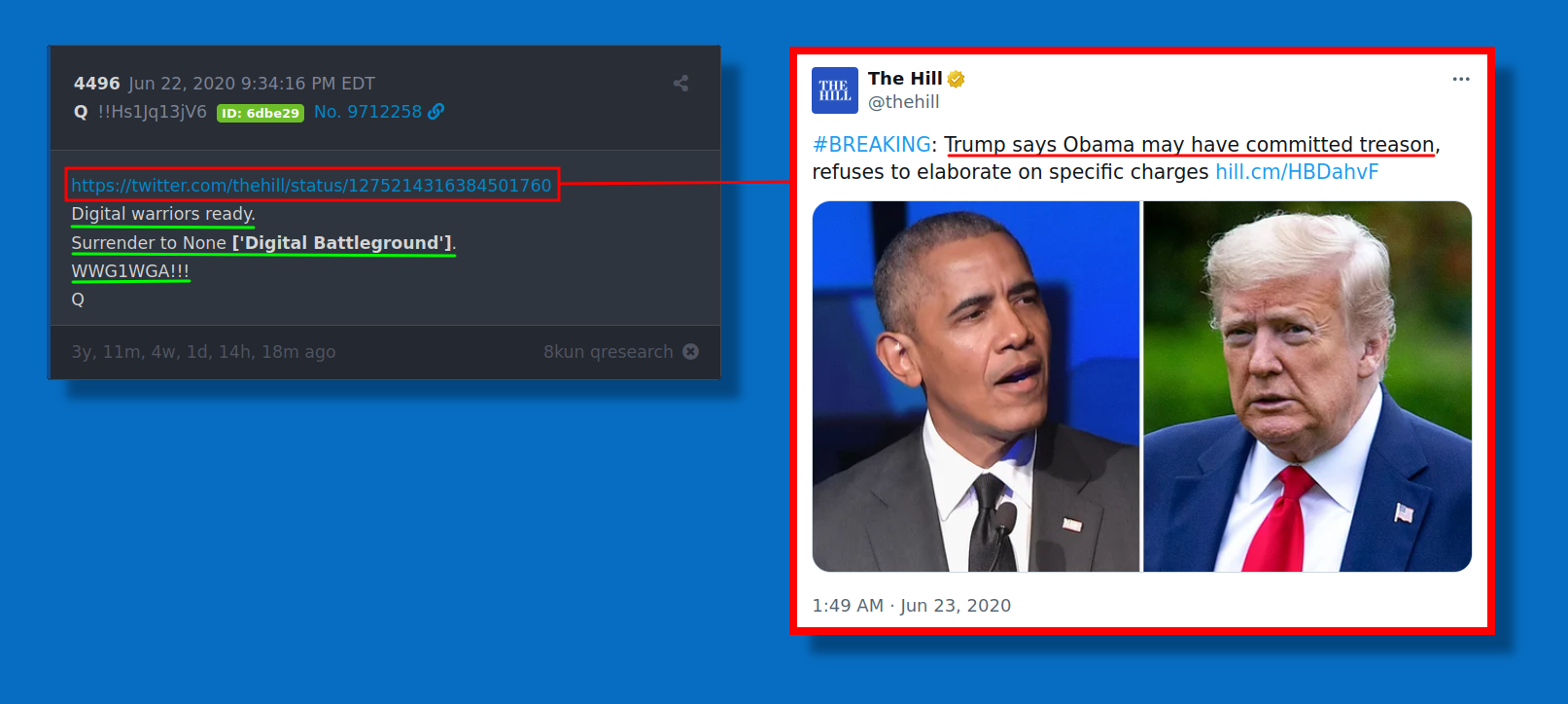
Task: Click the circled X icon next to 8kun qresearch
Action: [690, 351]
